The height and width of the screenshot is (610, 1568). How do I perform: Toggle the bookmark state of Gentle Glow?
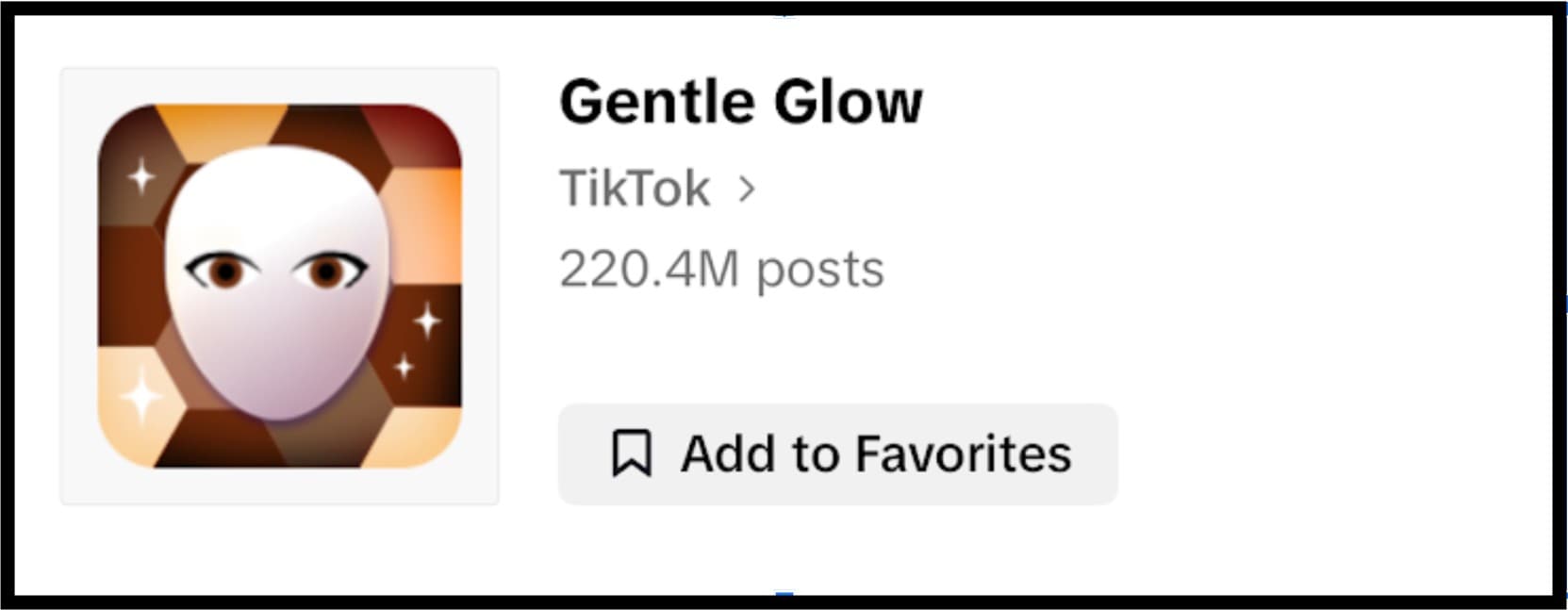[837, 453]
